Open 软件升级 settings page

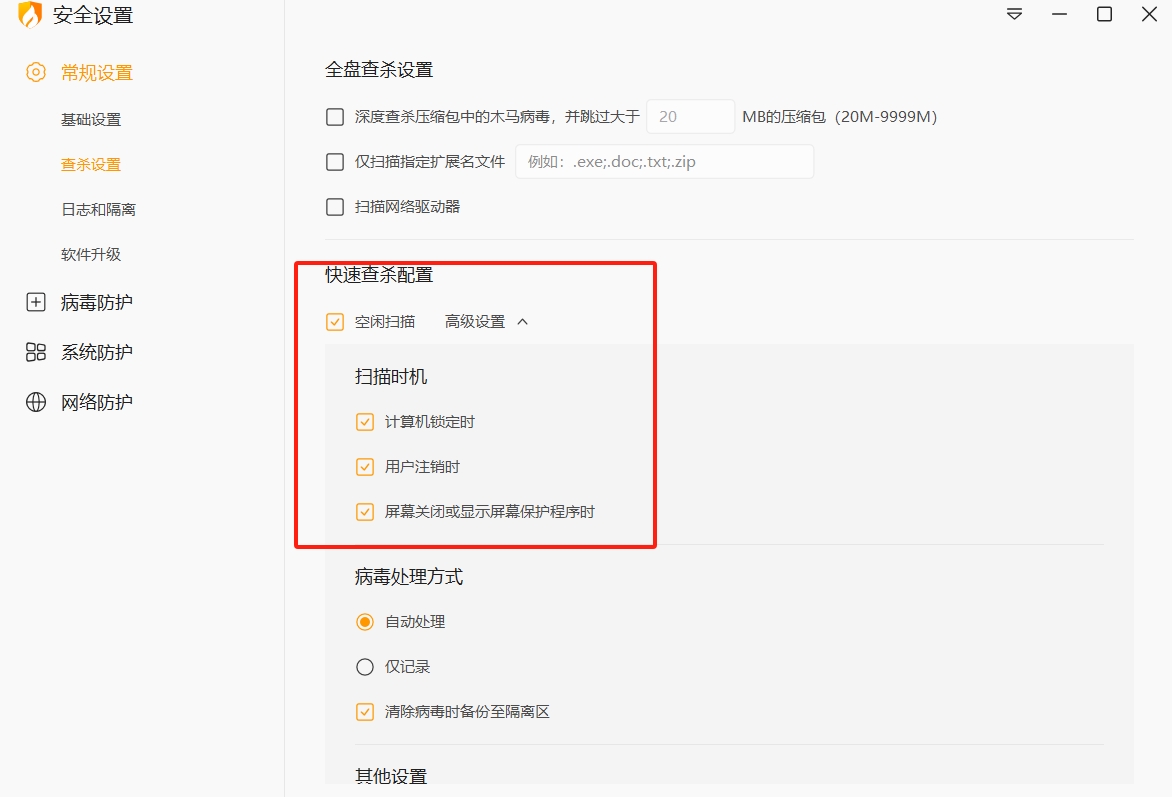pyautogui.click(x=90, y=254)
